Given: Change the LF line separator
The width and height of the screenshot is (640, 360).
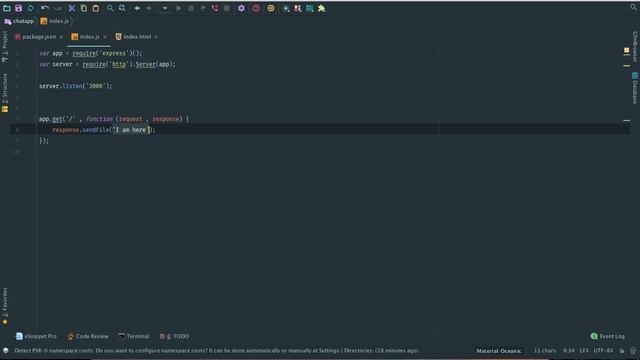Looking at the screenshot, I should 584,351.
